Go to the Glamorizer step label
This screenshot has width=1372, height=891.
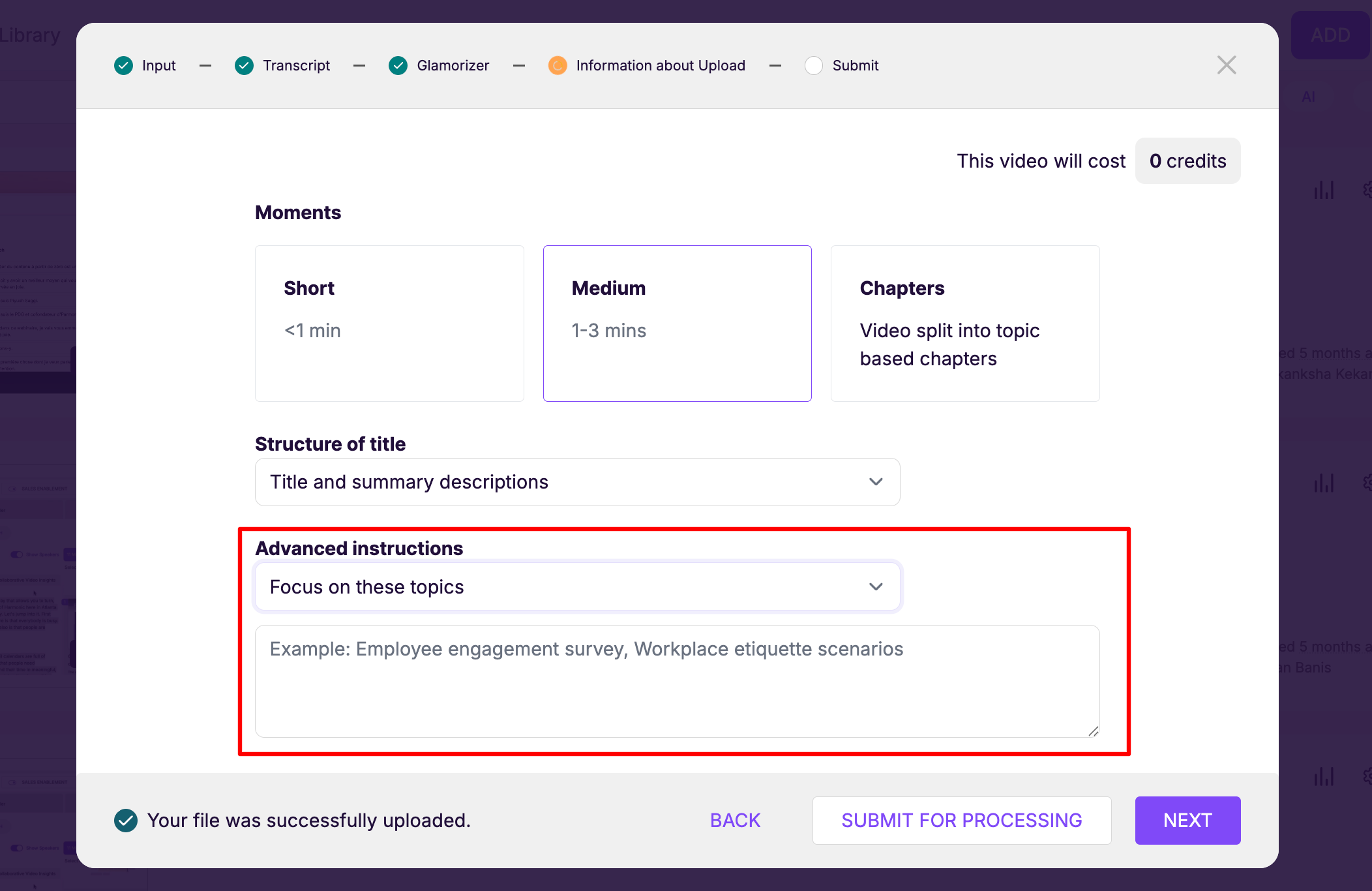click(x=453, y=66)
